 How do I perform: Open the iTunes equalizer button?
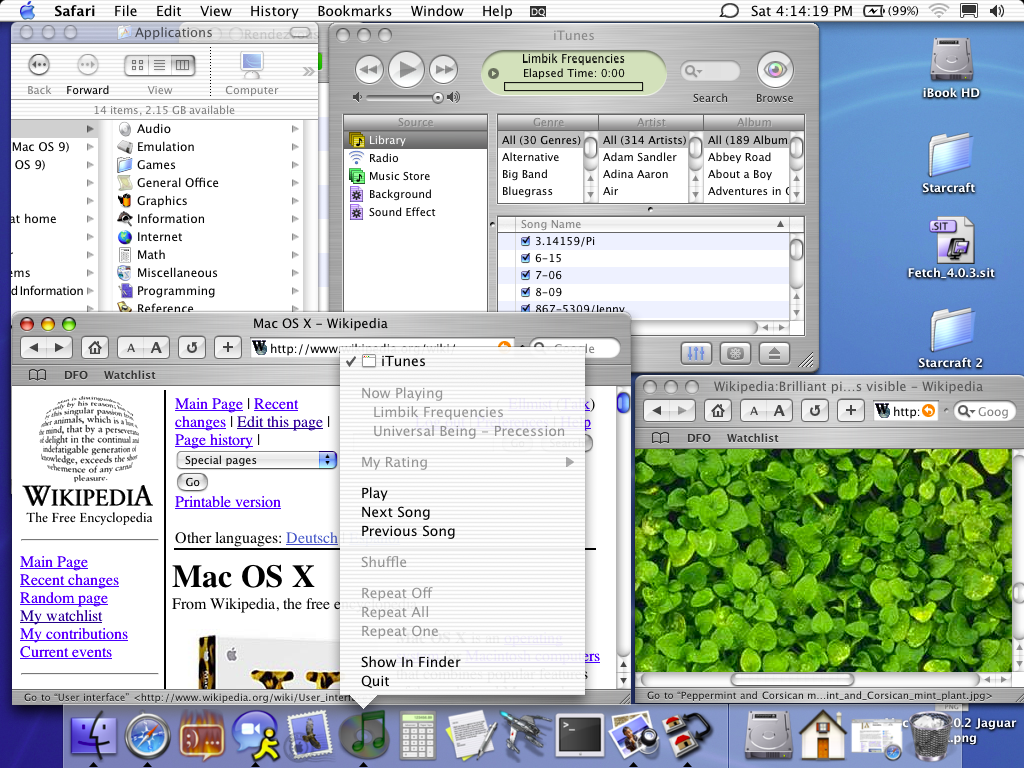click(x=697, y=353)
